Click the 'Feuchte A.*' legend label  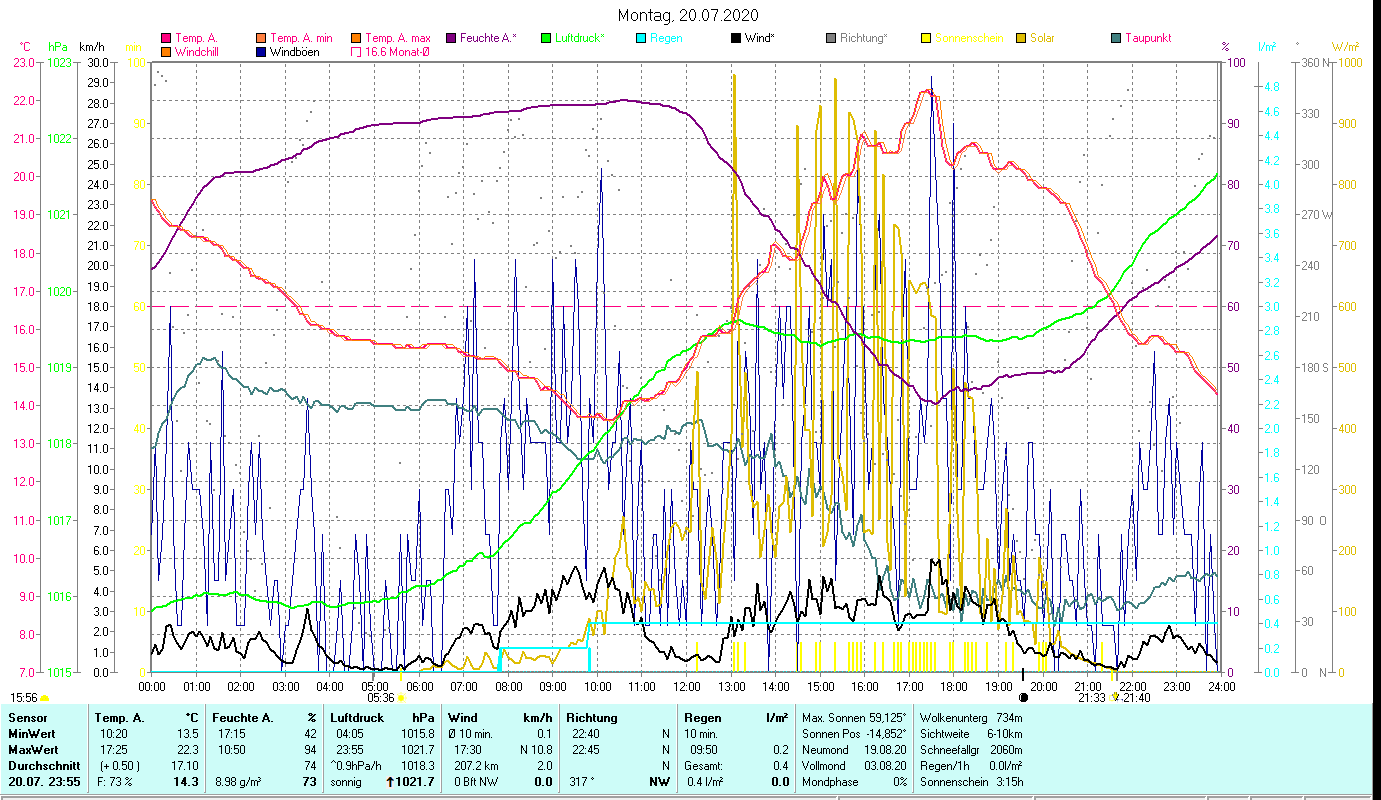click(x=489, y=38)
